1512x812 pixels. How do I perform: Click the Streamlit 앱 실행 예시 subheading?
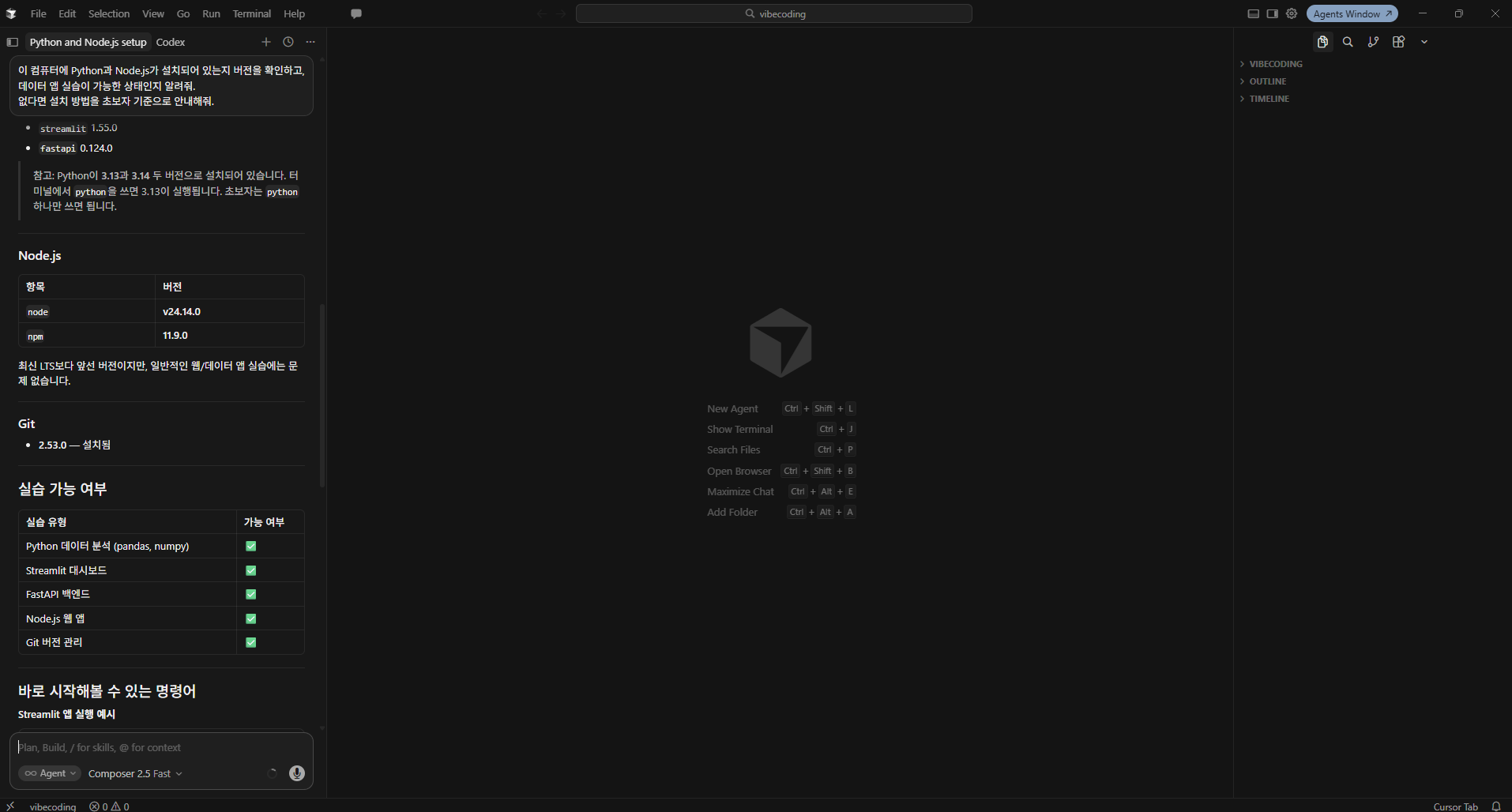tap(67, 714)
